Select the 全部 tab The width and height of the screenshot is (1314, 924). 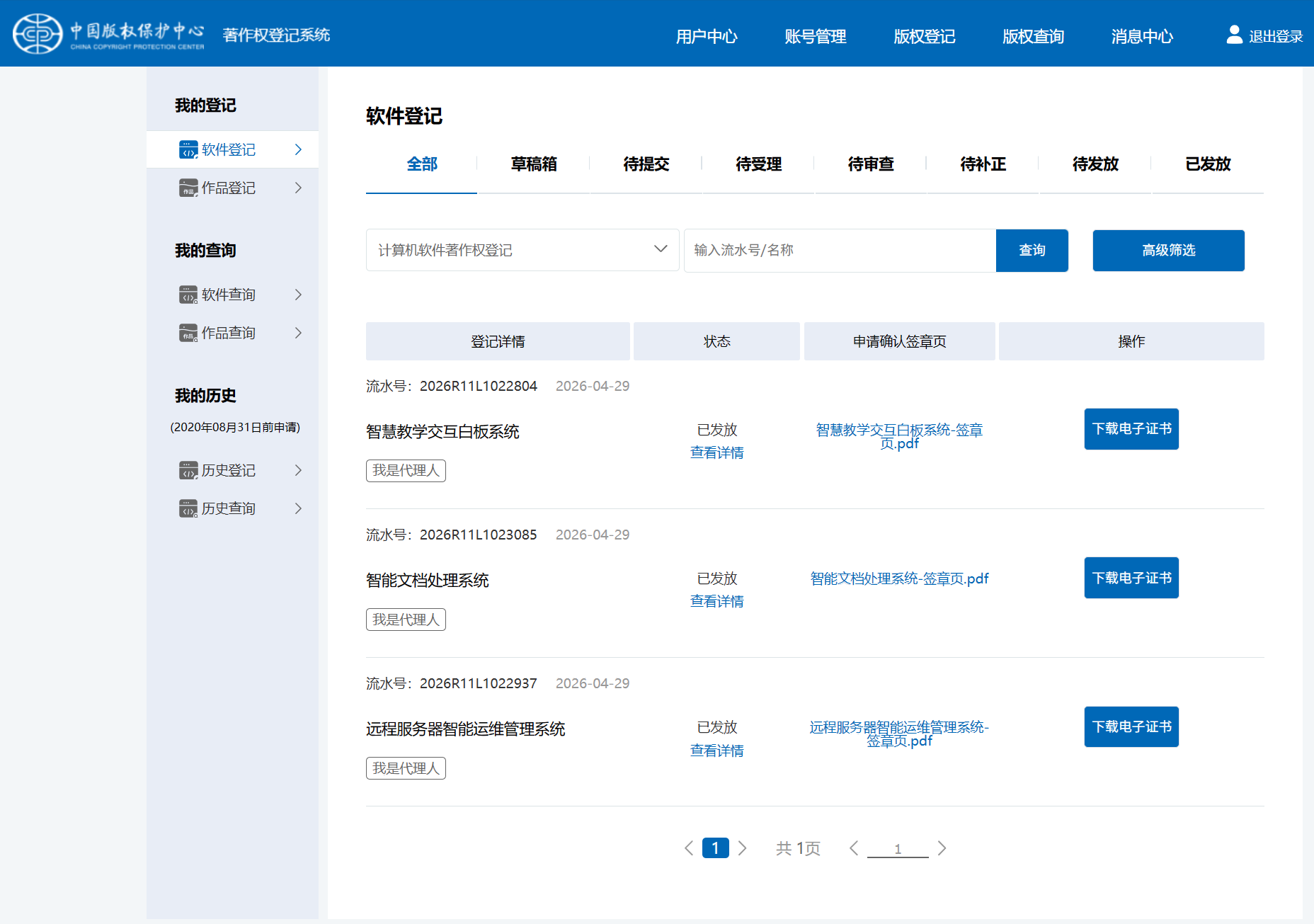[422, 164]
